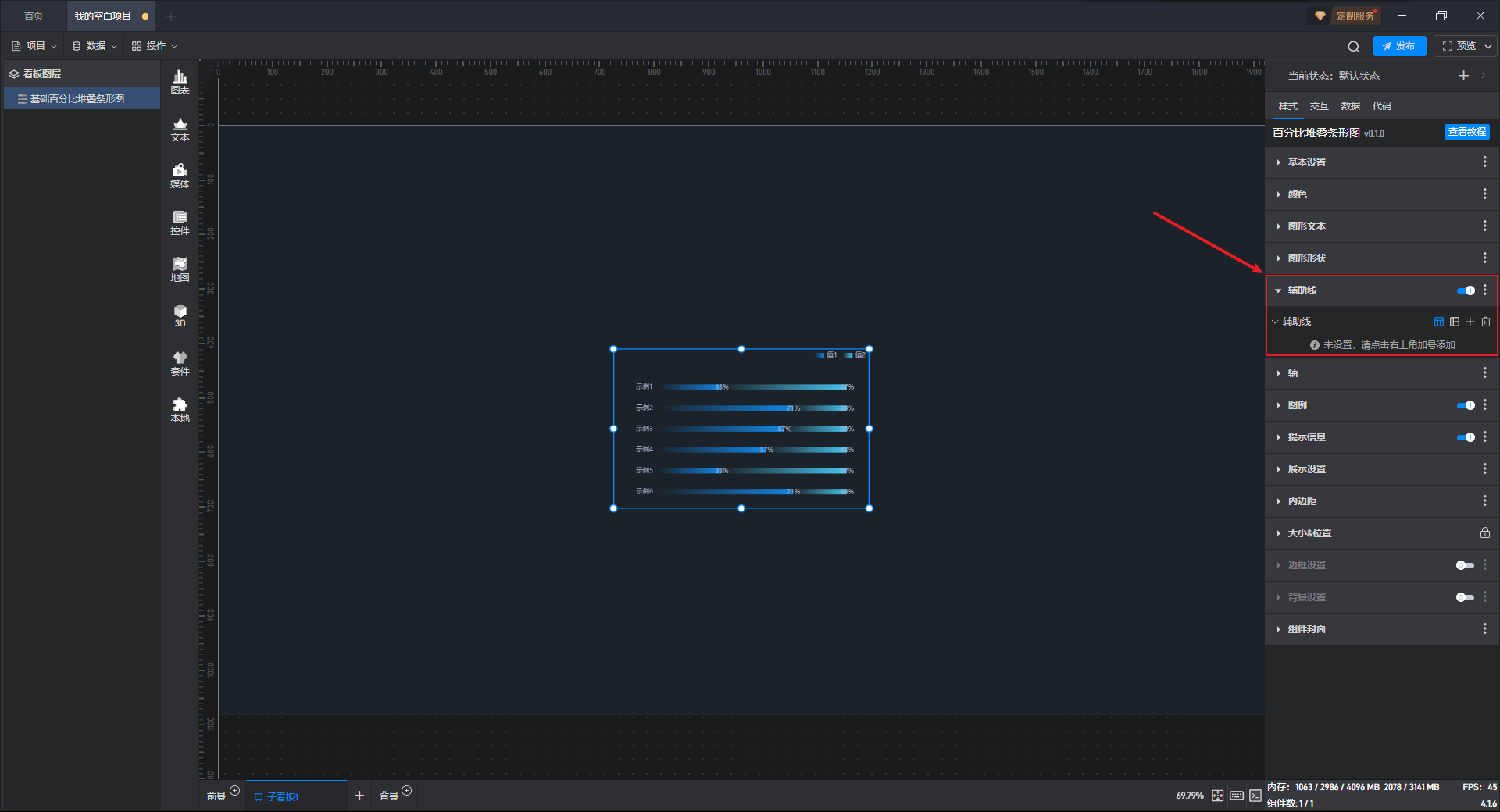Switch to the 代码 code tab
This screenshot has width=1500, height=812.
(1381, 106)
